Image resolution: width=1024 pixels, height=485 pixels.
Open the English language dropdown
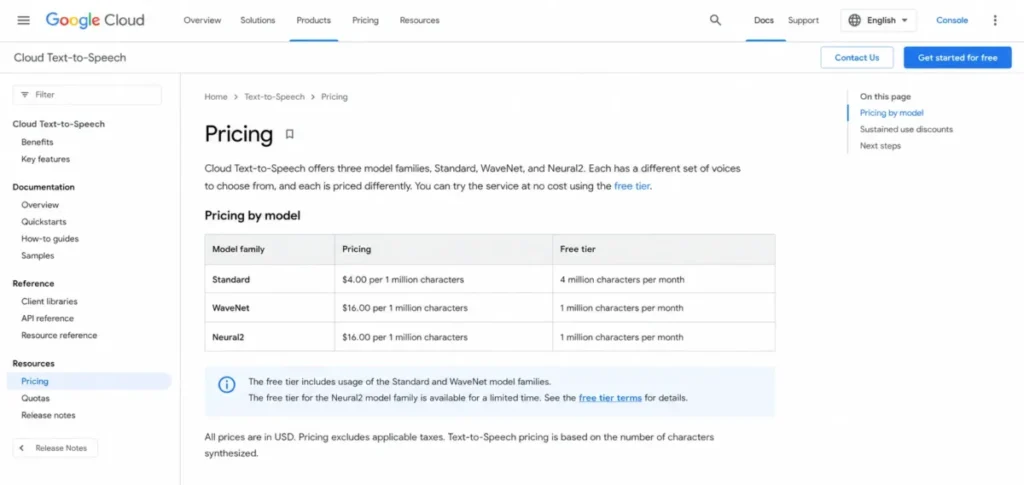(878, 20)
